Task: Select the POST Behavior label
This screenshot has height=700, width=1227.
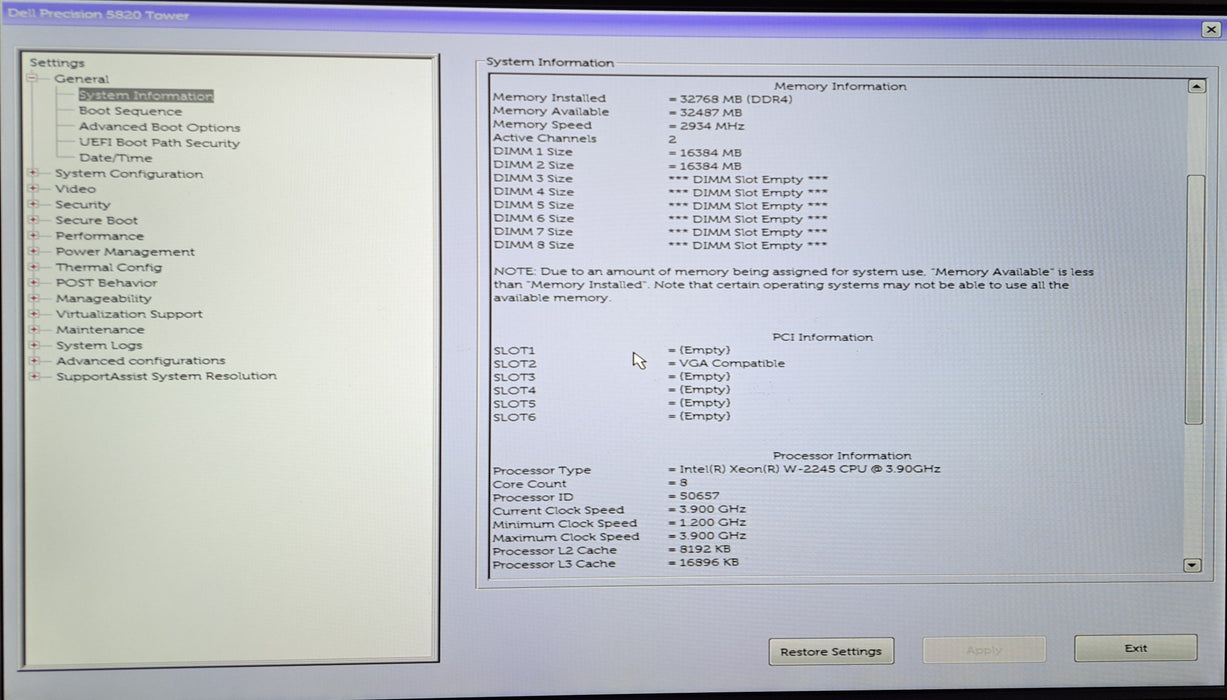Action: (x=106, y=283)
